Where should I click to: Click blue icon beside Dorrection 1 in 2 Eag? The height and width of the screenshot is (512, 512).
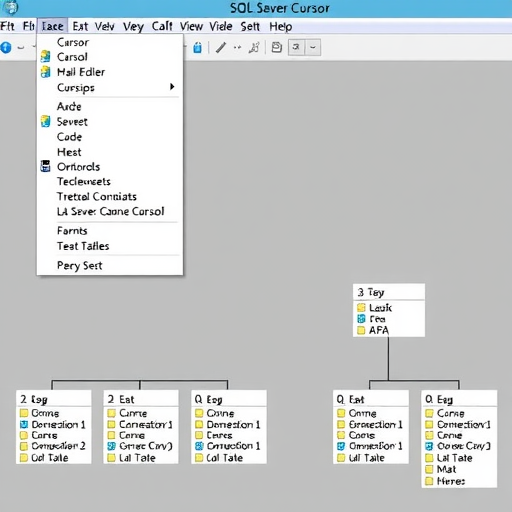(x=24, y=424)
